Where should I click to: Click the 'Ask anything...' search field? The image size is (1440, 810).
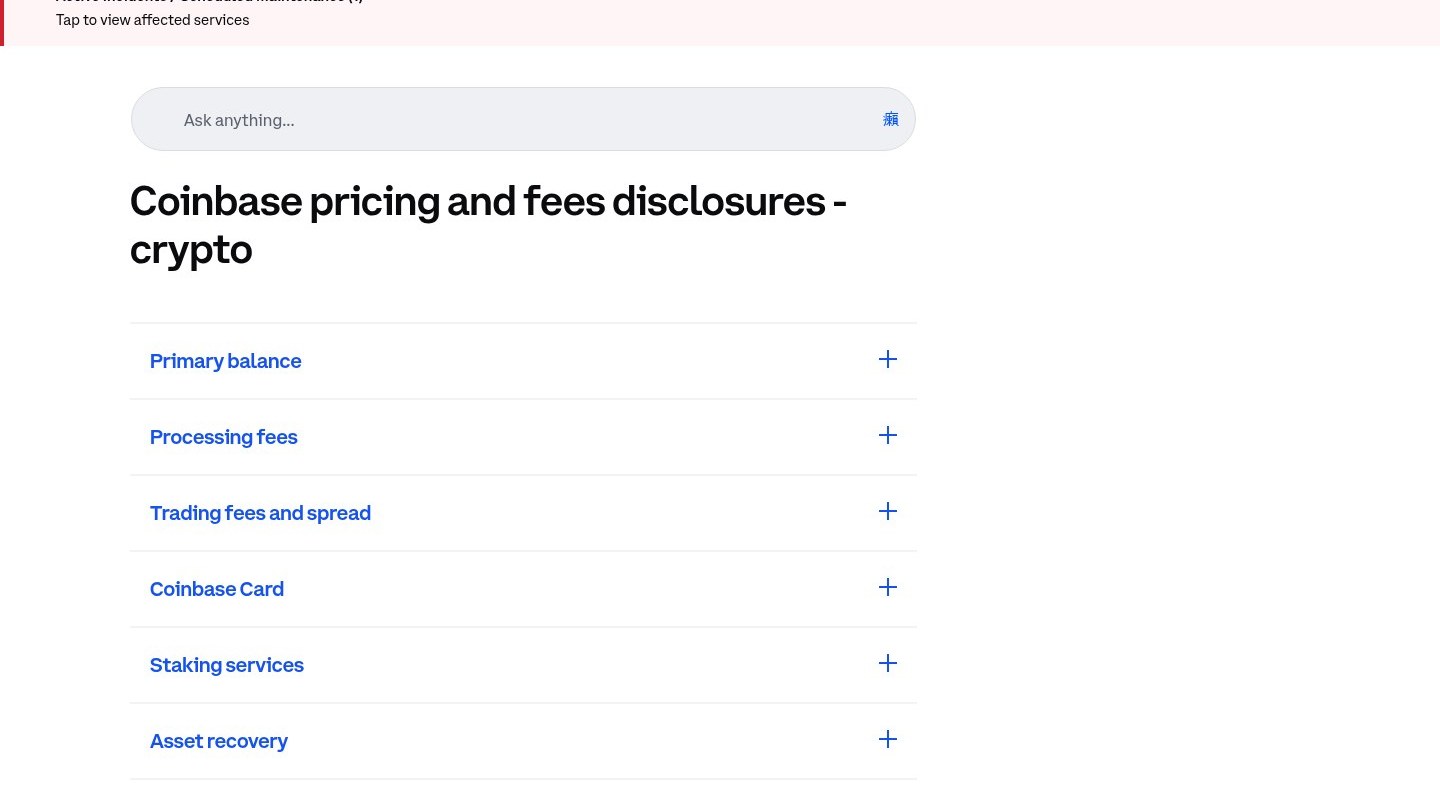tap(523, 119)
